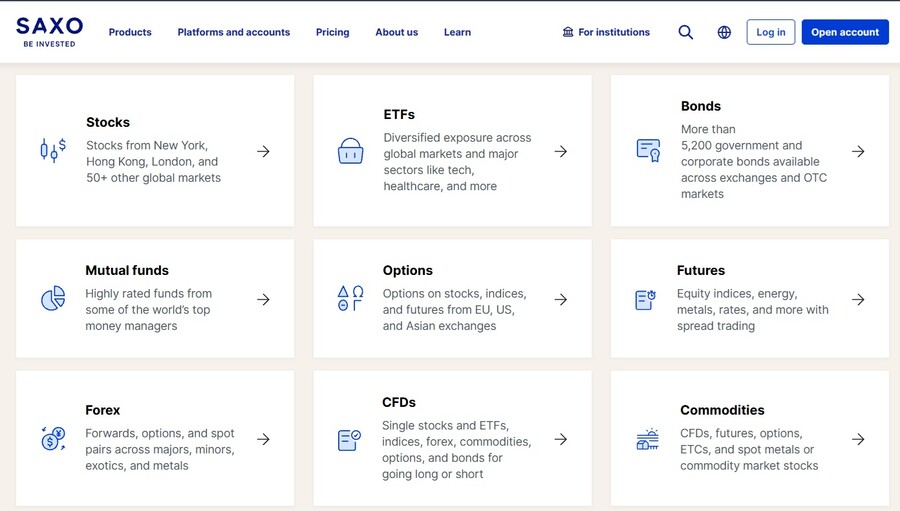Click the globe language selector icon

pyautogui.click(x=724, y=32)
